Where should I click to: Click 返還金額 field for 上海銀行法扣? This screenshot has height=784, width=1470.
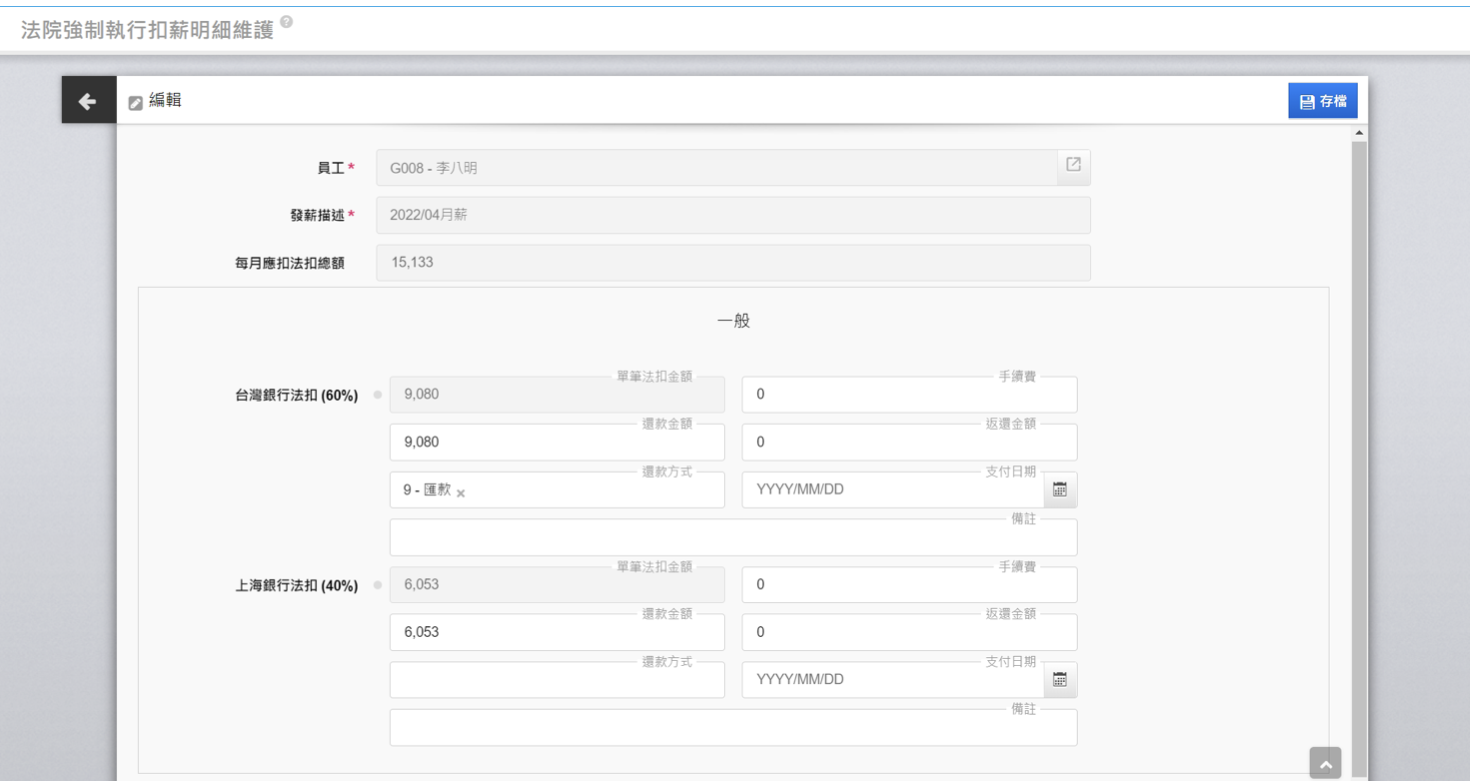point(909,632)
